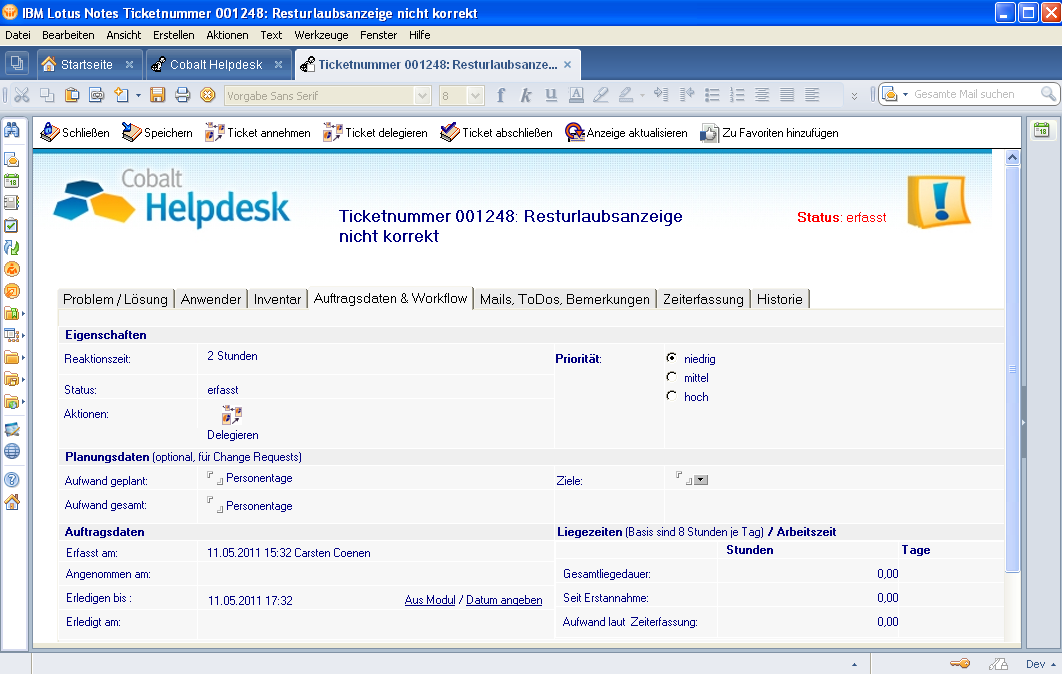The height and width of the screenshot is (674, 1062).
Task: Switch to the Historie tab
Action: pos(780,299)
